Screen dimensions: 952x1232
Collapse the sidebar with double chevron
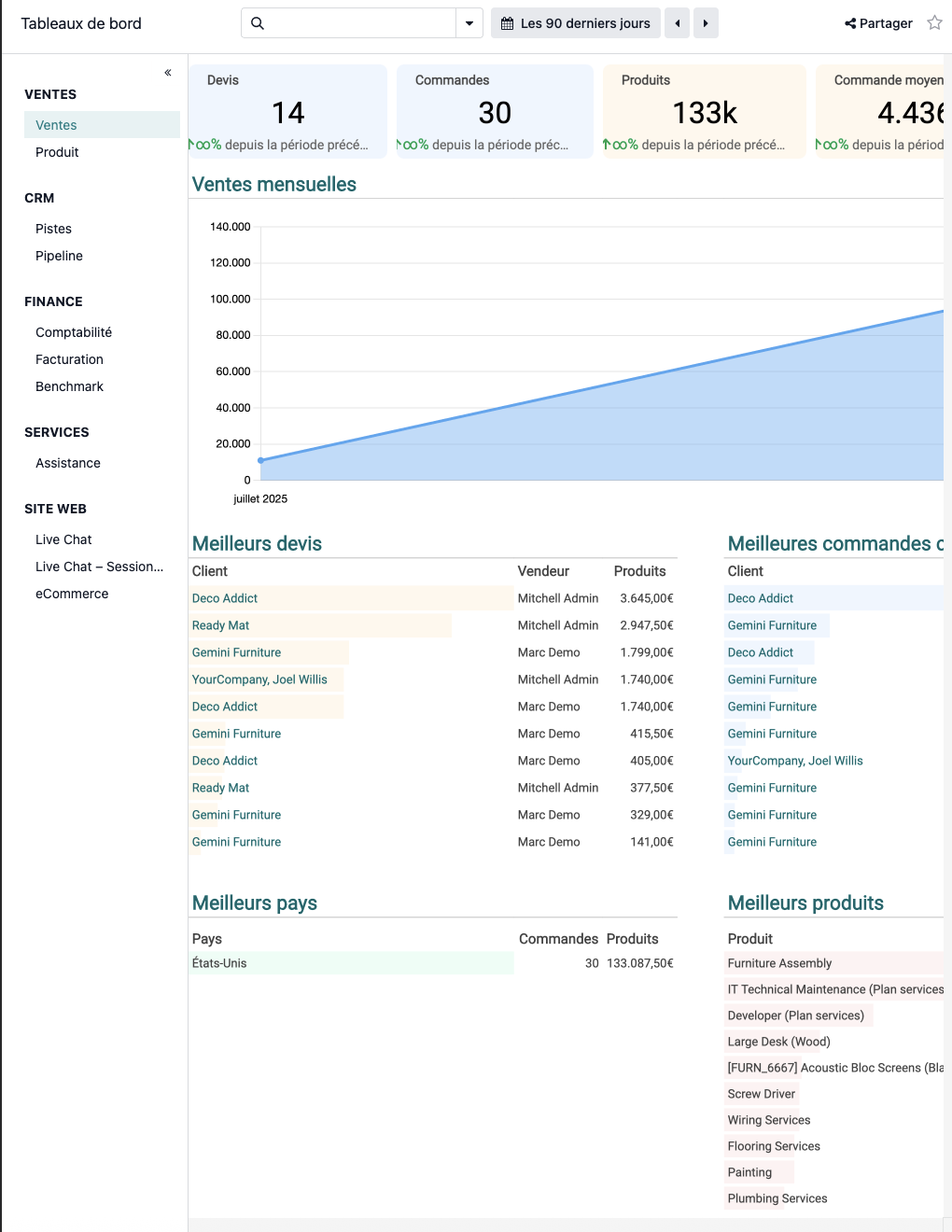pos(168,73)
